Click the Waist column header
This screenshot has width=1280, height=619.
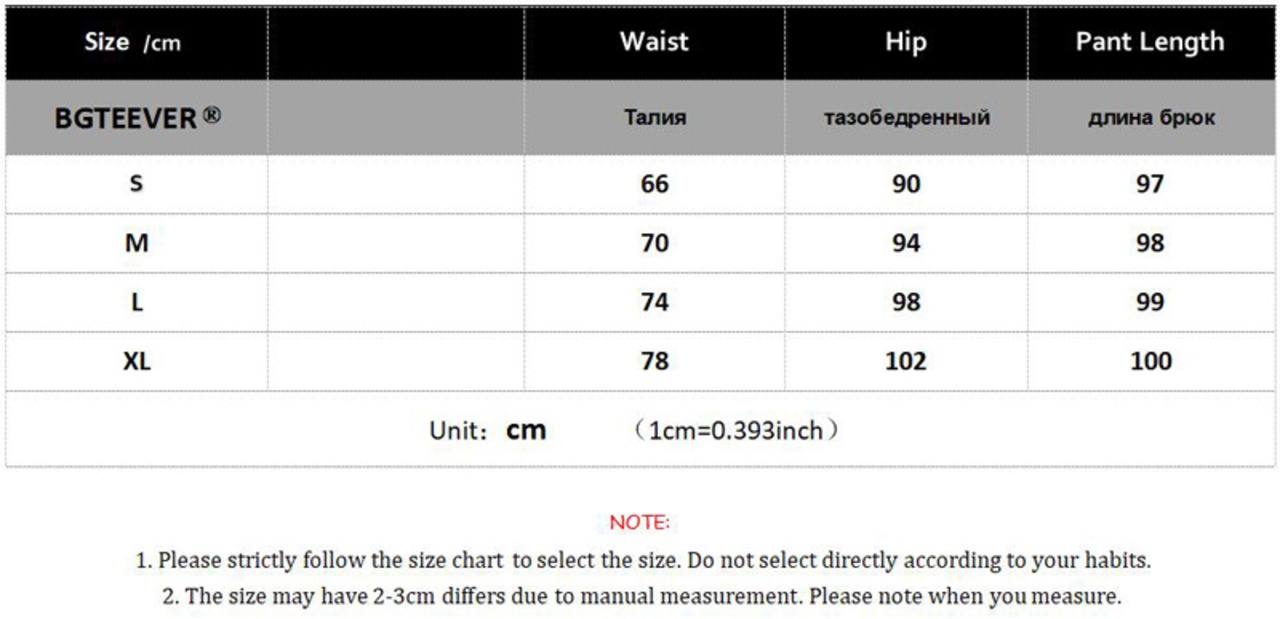pyautogui.click(x=654, y=42)
